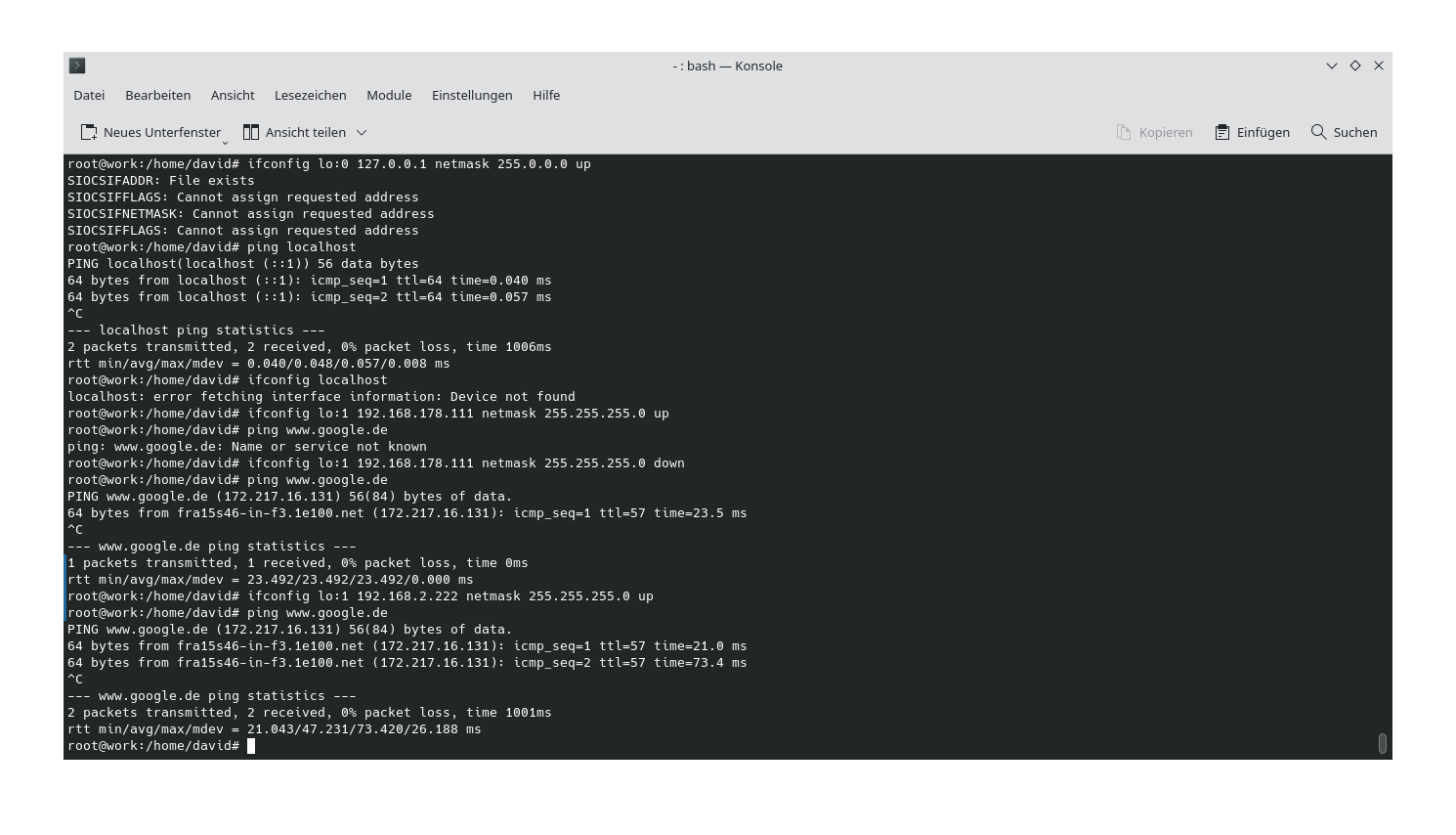Image resolution: width=1456 pixels, height=835 pixels.
Task: Open the Module menu
Action: [389, 95]
